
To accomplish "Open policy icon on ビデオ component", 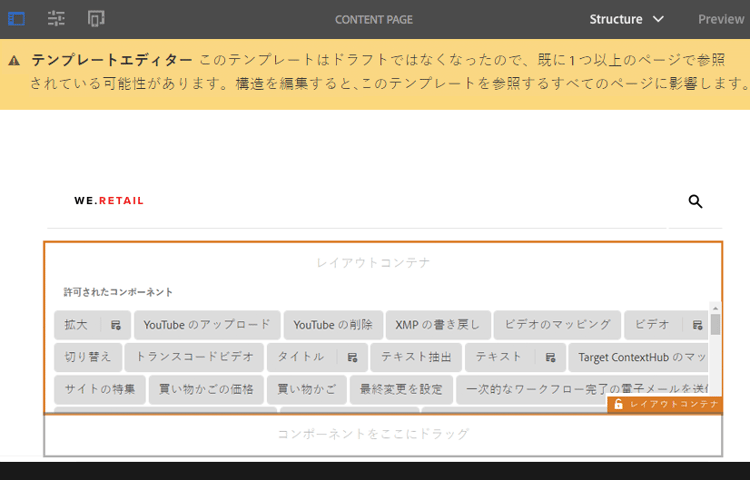I will click(x=697, y=325).
